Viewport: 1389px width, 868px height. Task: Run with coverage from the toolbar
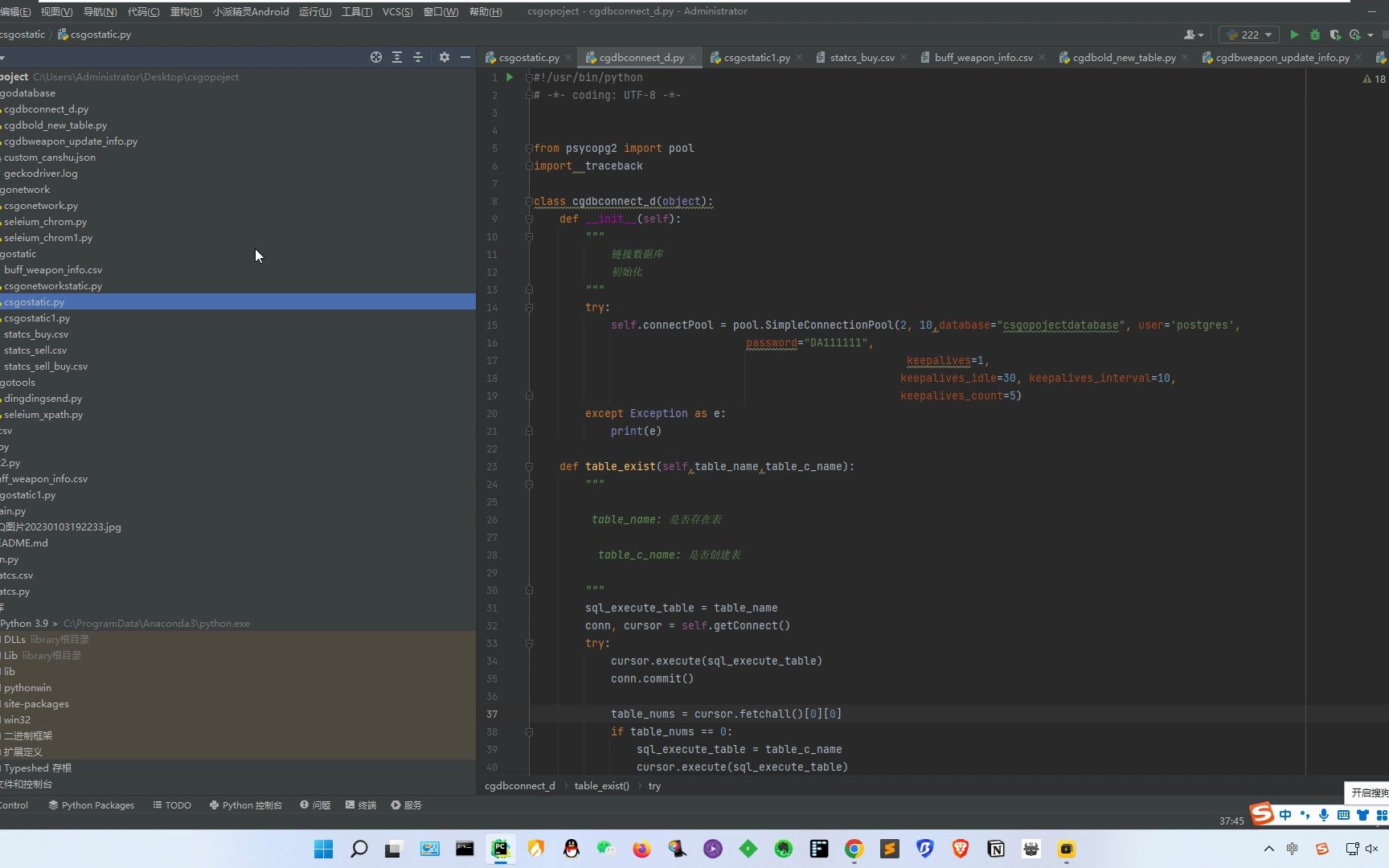click(x=1335, y=35)
